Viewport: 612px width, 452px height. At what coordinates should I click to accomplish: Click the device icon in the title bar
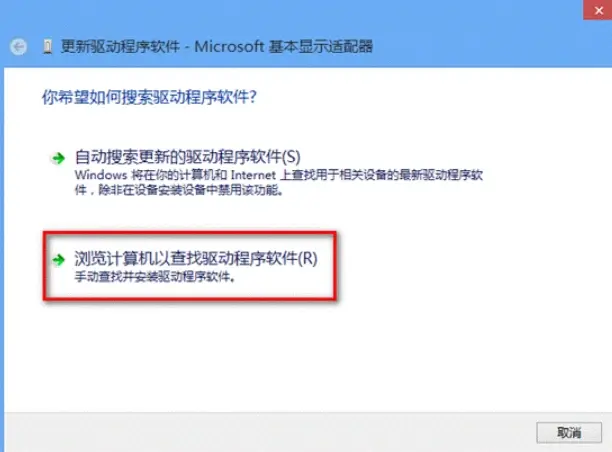[x=48, y=47]
